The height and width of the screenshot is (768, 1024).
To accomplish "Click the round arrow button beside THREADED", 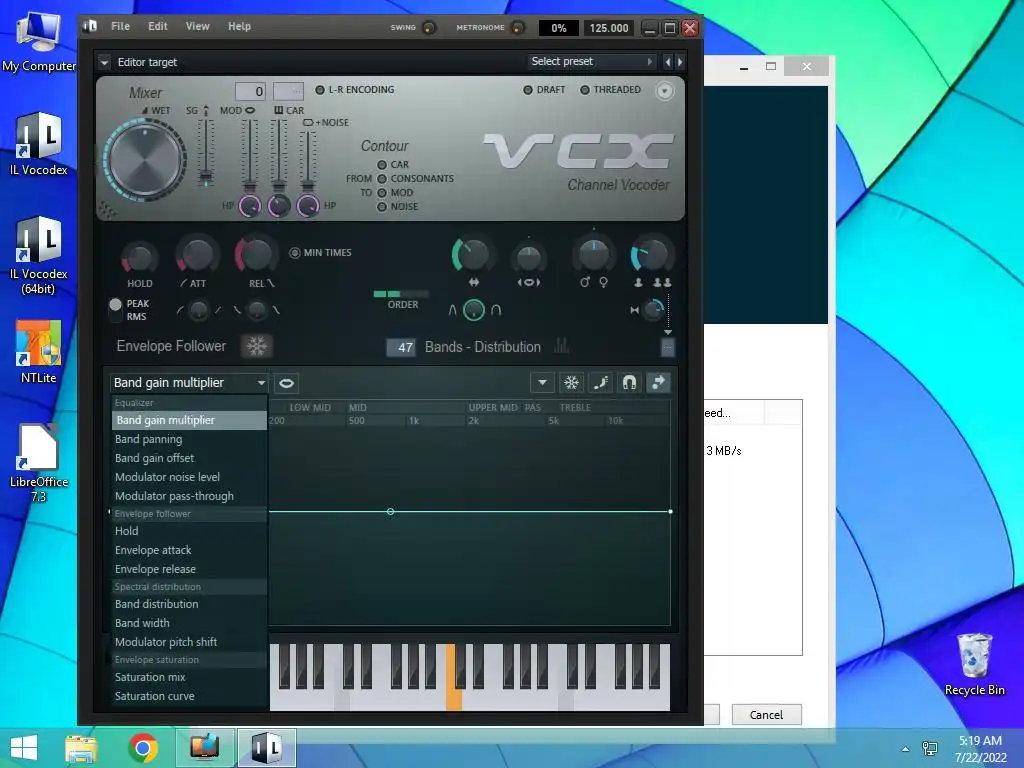I will (x=664, y=91).
